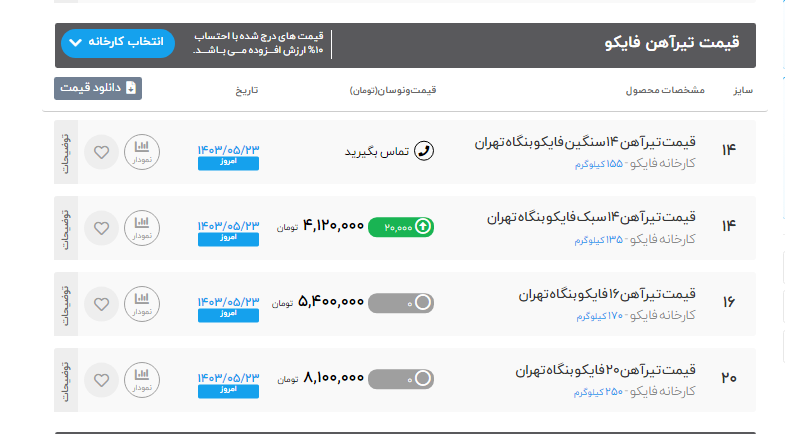The width and height of the screenshot is (785, 434).
Task: Click the green 20,000 price change badge
Action: click(x=402, y=227)
